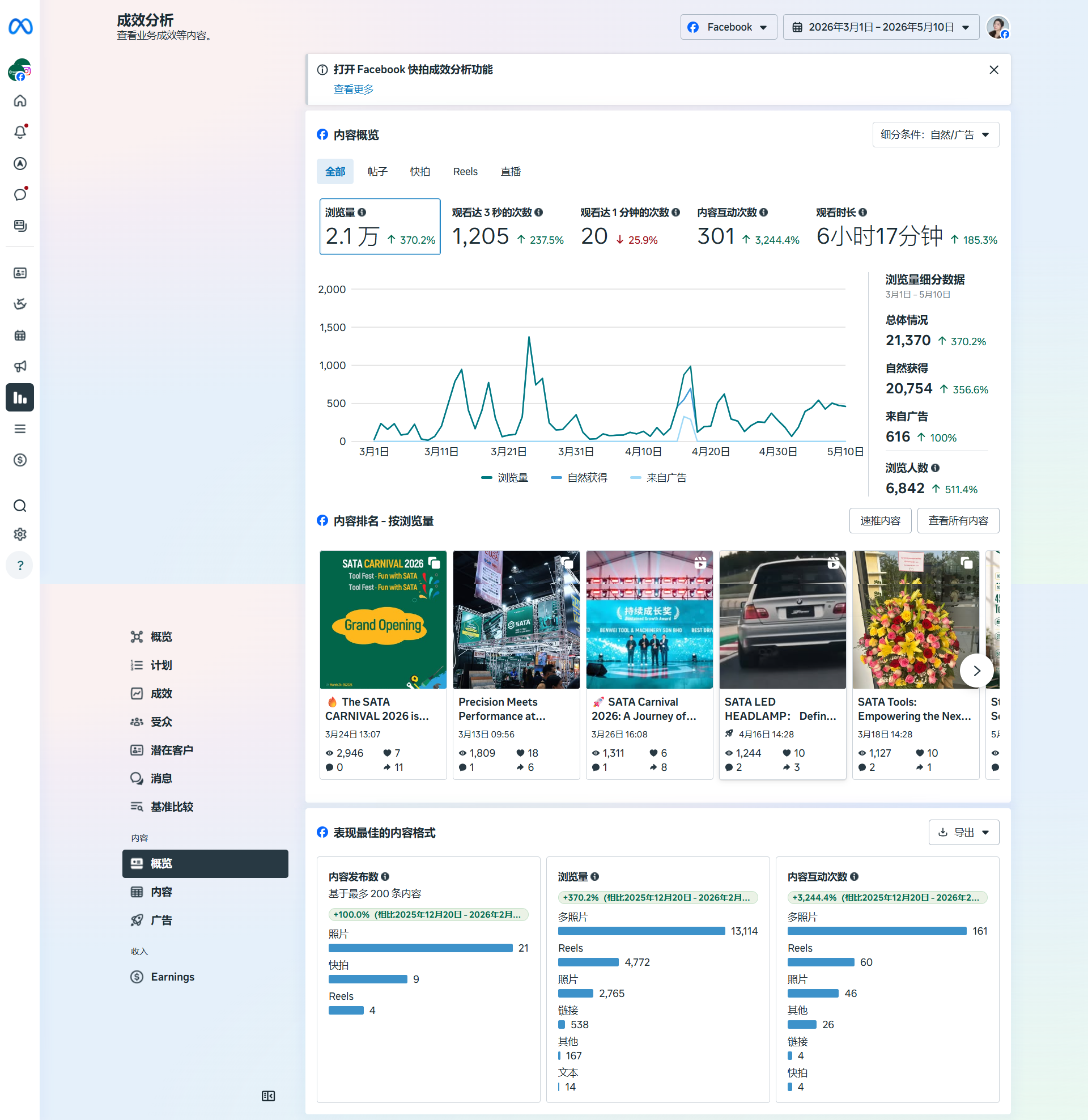Open all tools with the hamburger icon
Image resolution: width=1088 pixels, height=1120 pixels.
20,429
